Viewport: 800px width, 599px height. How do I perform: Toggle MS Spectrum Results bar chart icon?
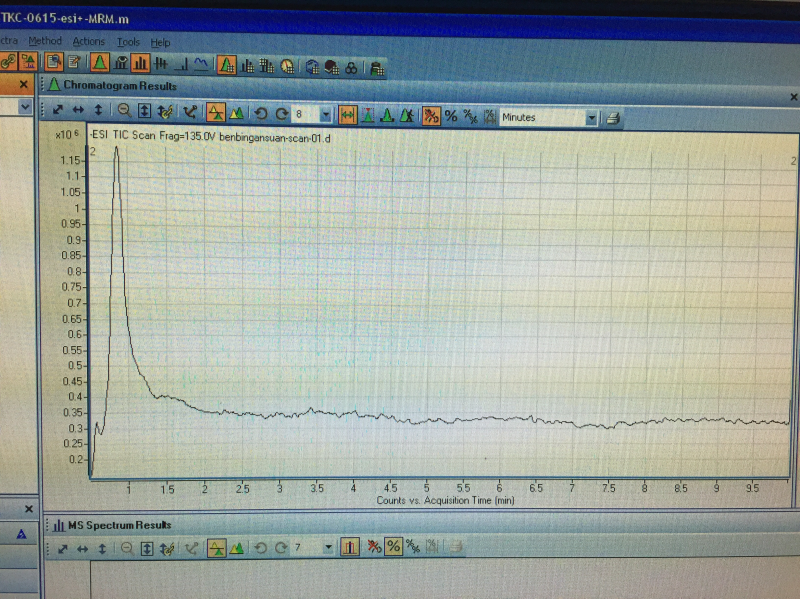pyautogui.click(x=140, y=63)
